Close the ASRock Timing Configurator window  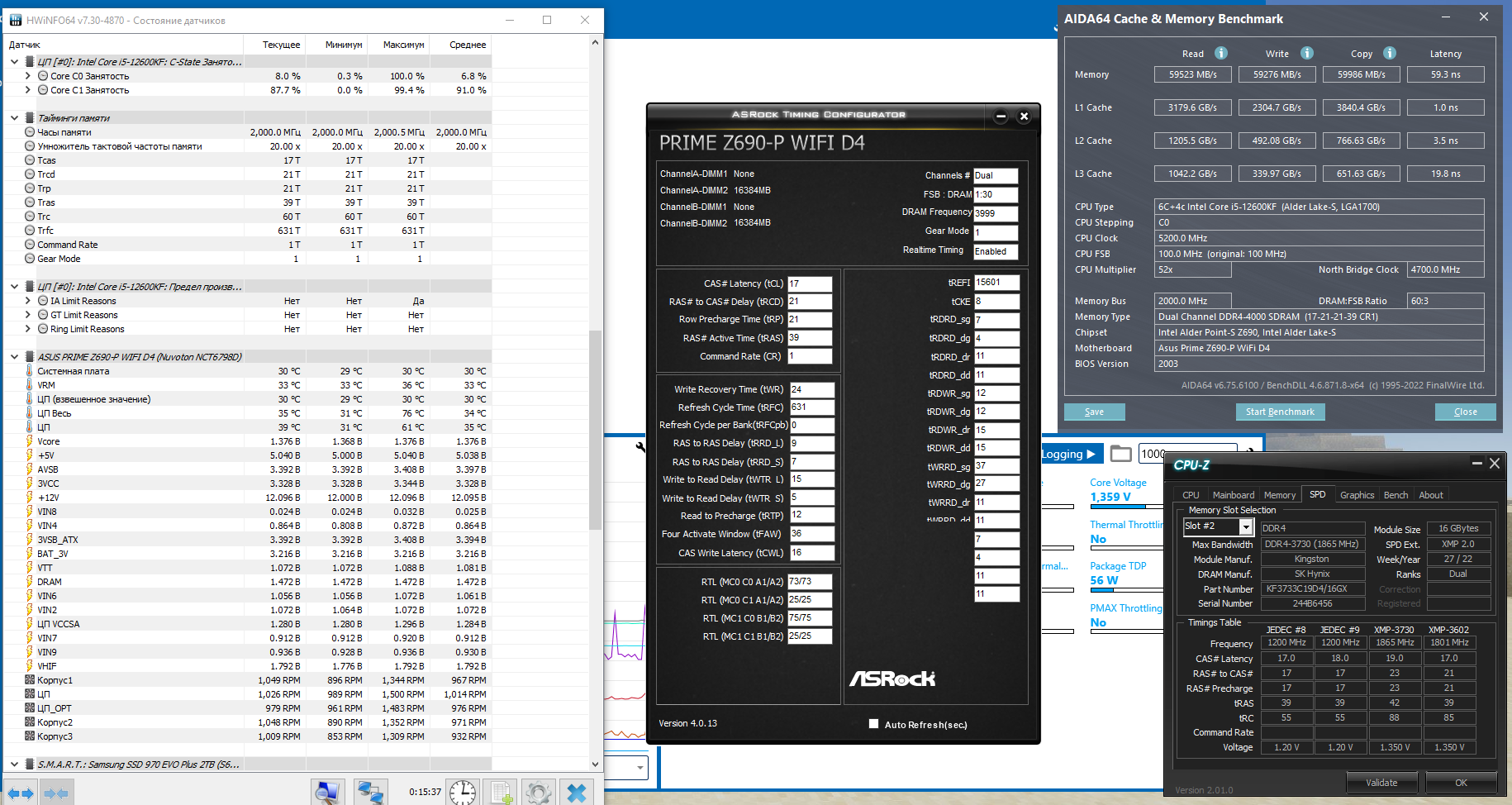1024,116
